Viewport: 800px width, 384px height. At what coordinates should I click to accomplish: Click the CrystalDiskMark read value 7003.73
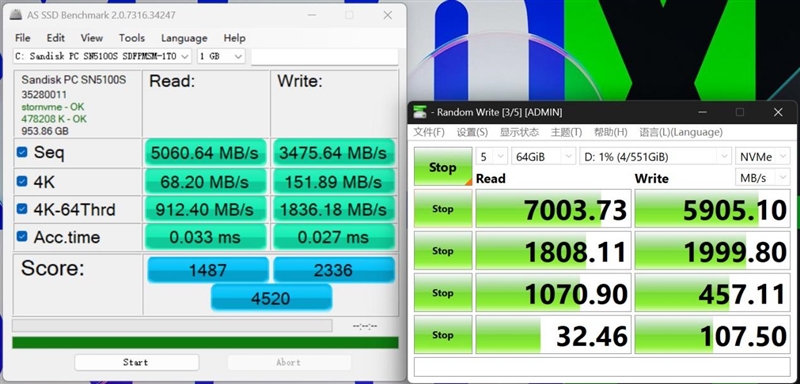(554, 209)
